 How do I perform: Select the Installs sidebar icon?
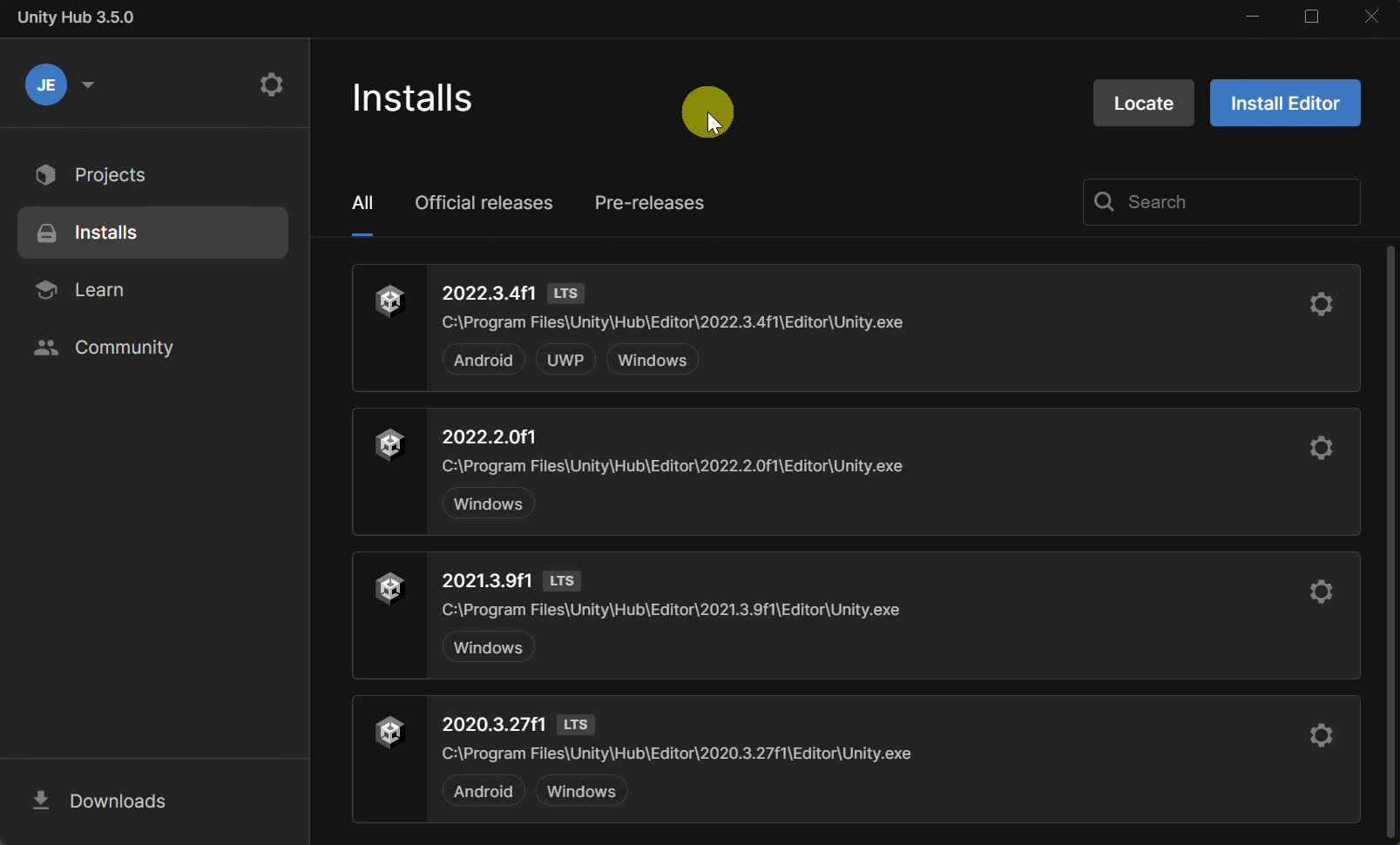(45, 232)
